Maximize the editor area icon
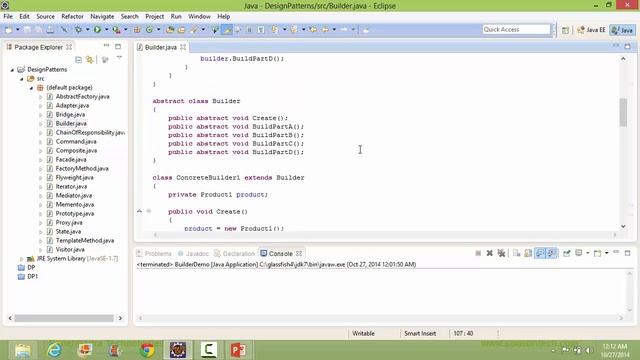640x360 pixels. pyautogui.click(x=627, y=46)
